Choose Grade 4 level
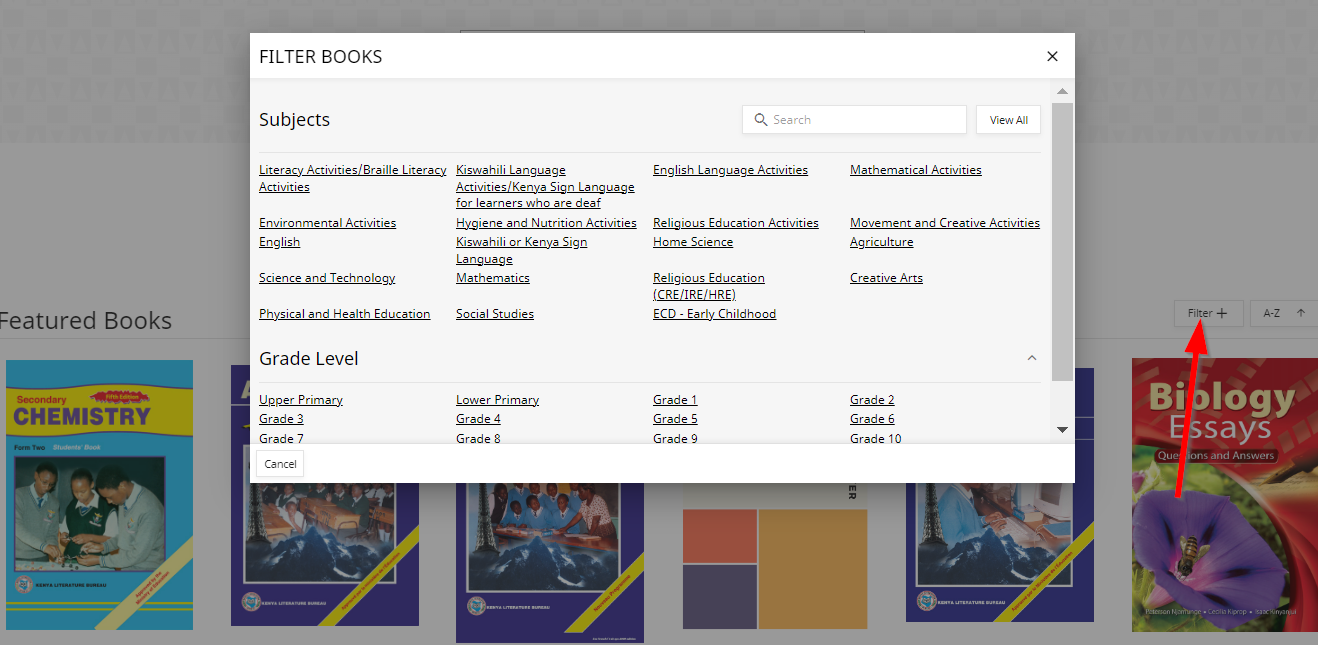 (478, 419)
